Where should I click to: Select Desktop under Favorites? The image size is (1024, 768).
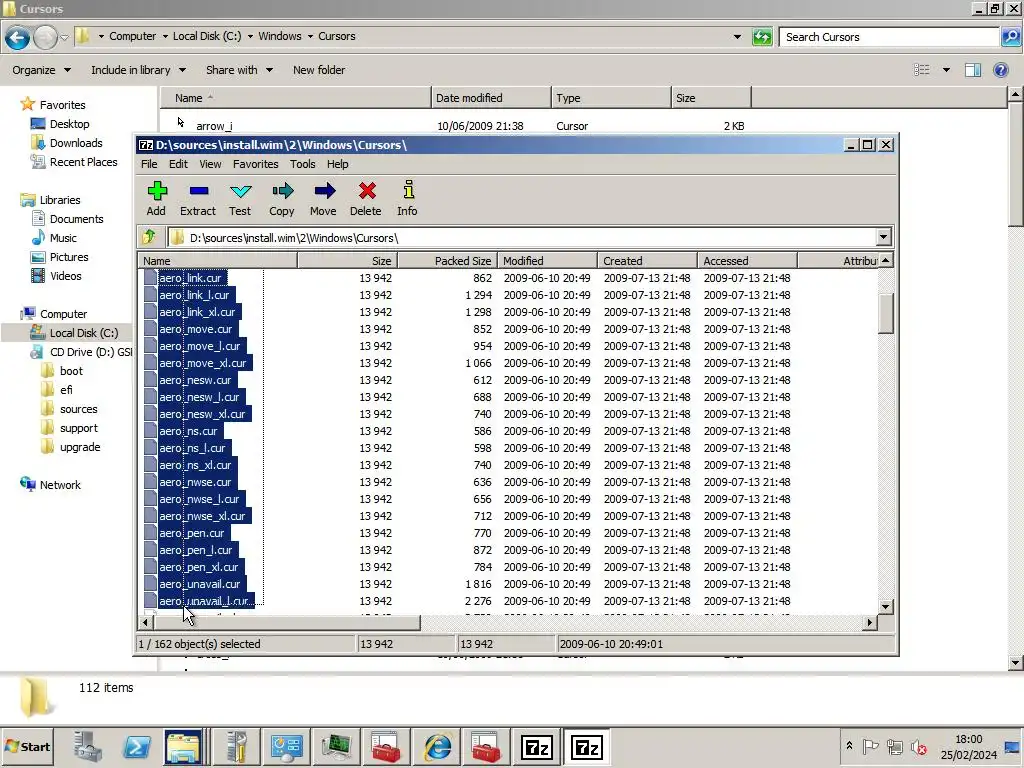point(60,124)
